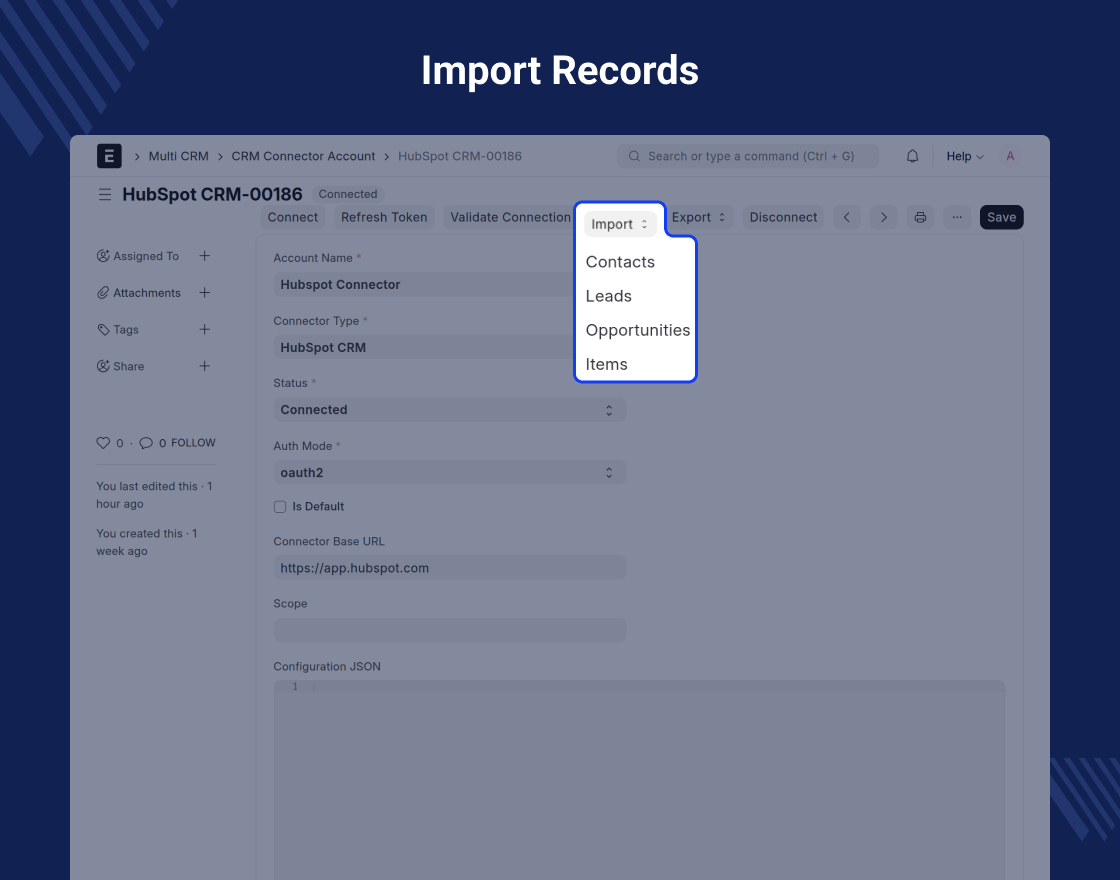The height and width of the screenshot is (880, 1120).
Task: Choose Items from Import menu
Action: [x=606, y=364]
